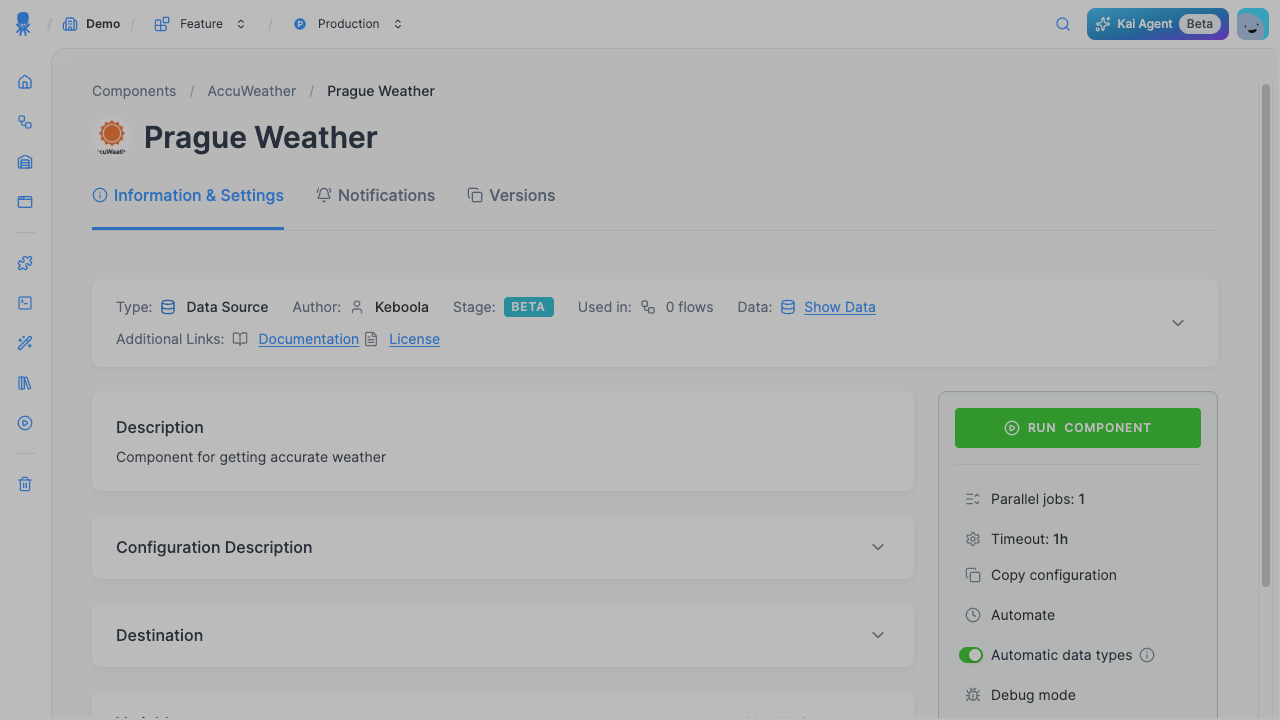The image size is (1280, 720).
Task: Switch to the Information & Settings tab
Action: point(188,196)
